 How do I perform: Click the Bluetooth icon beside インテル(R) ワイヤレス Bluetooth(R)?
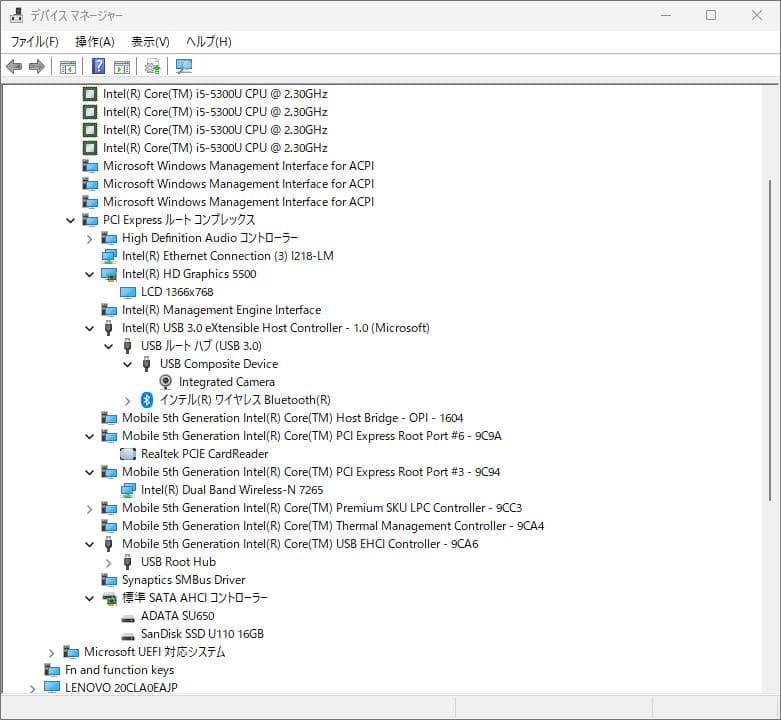click(146, 400)
